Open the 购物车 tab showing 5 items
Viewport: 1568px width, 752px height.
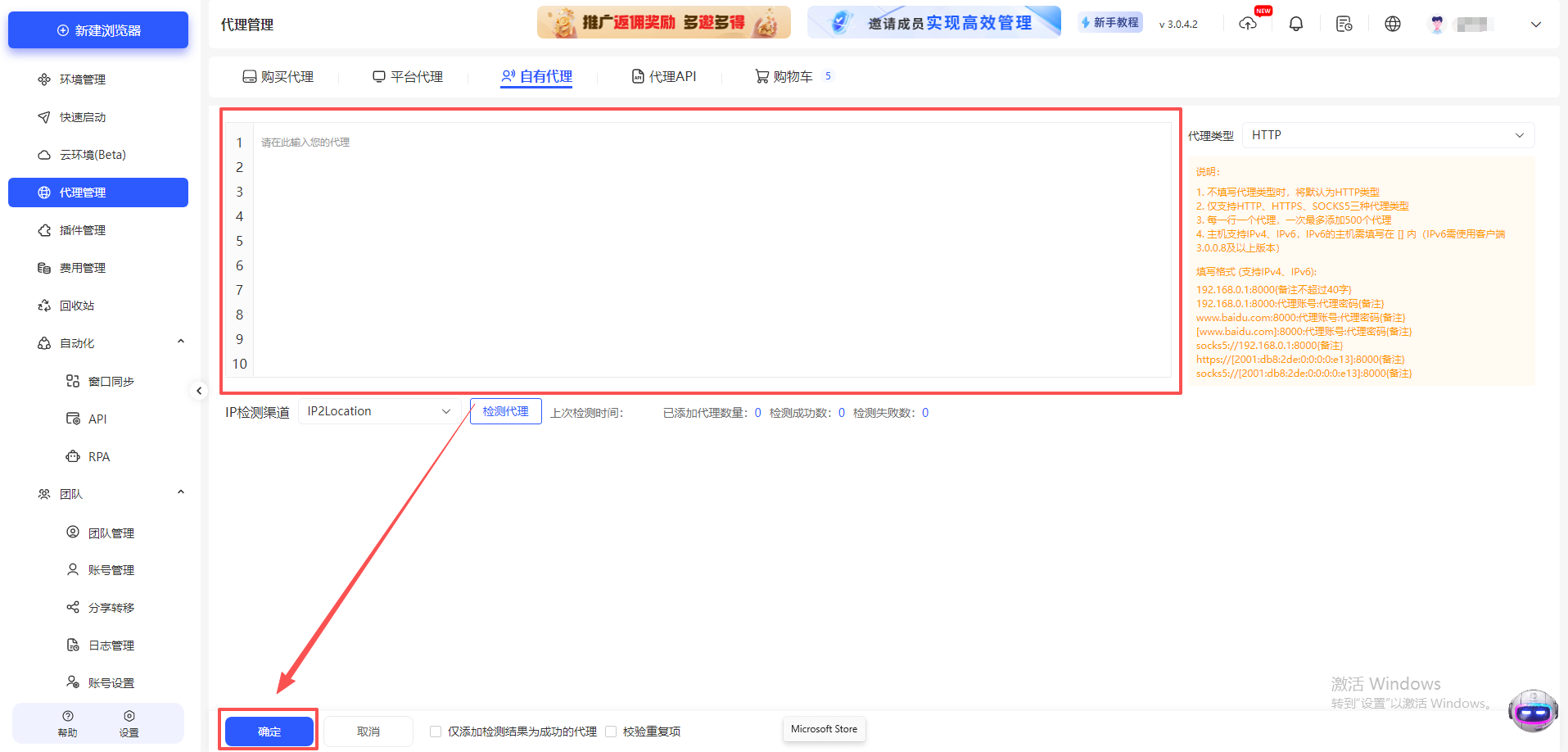click(x=789, y=76)
